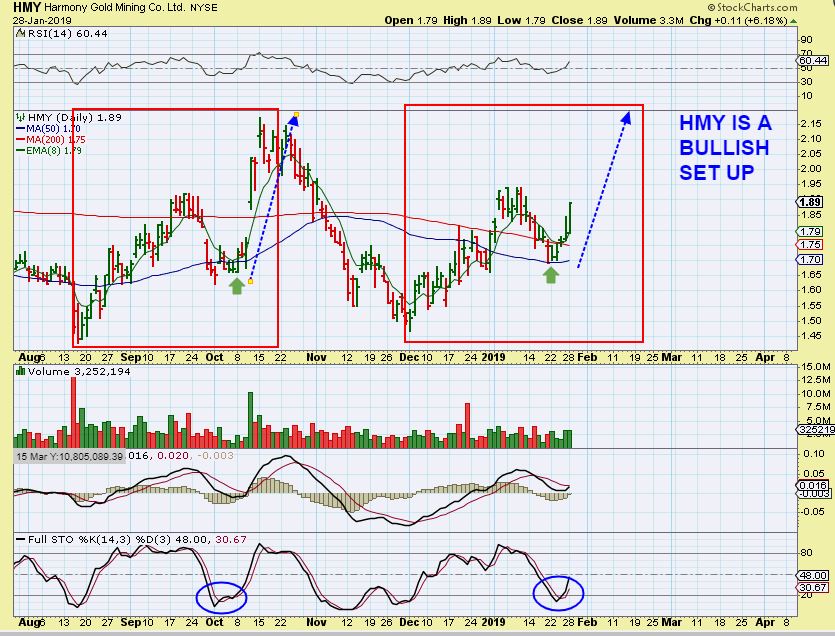Click 'Dec' on the bottom stochastic date axis
Viewport: 835px width, 636px height.
[409, 622]
